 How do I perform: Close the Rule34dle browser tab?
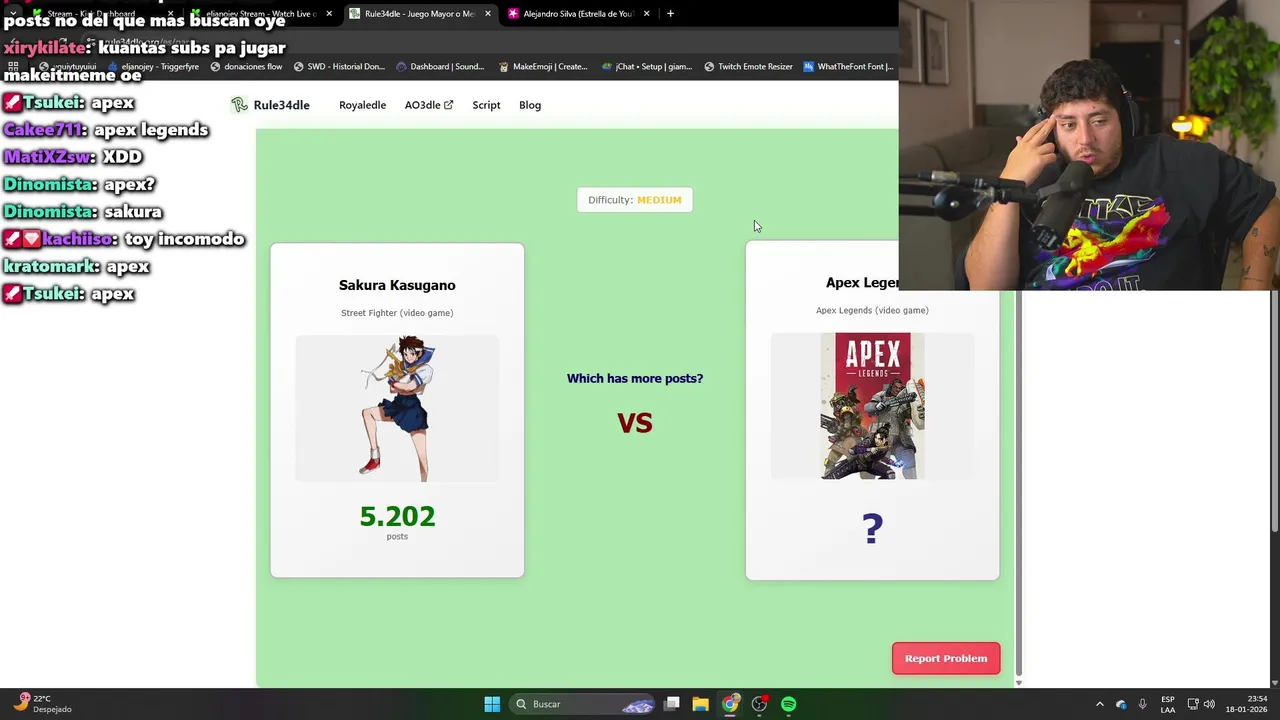(x=488, y=14)
